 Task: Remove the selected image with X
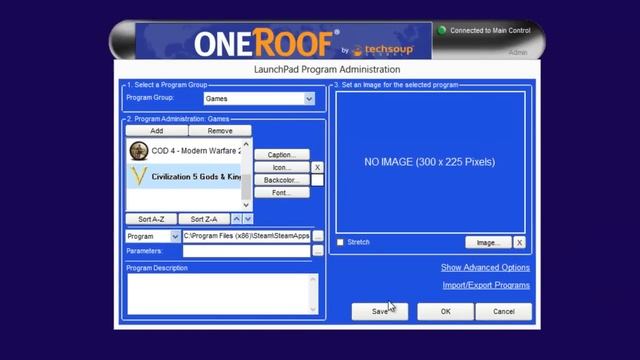pos(519,242)
